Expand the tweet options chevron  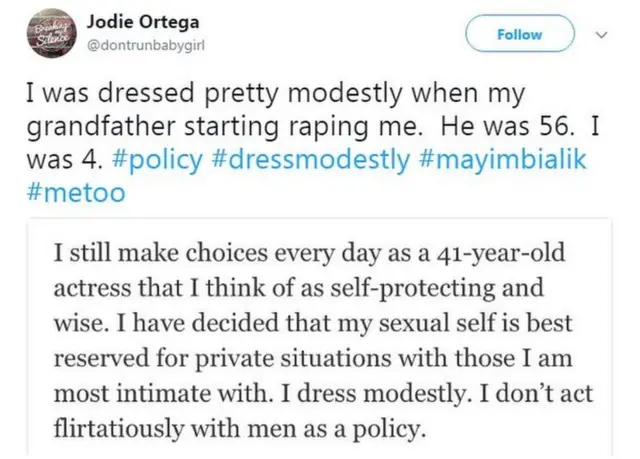601,35
